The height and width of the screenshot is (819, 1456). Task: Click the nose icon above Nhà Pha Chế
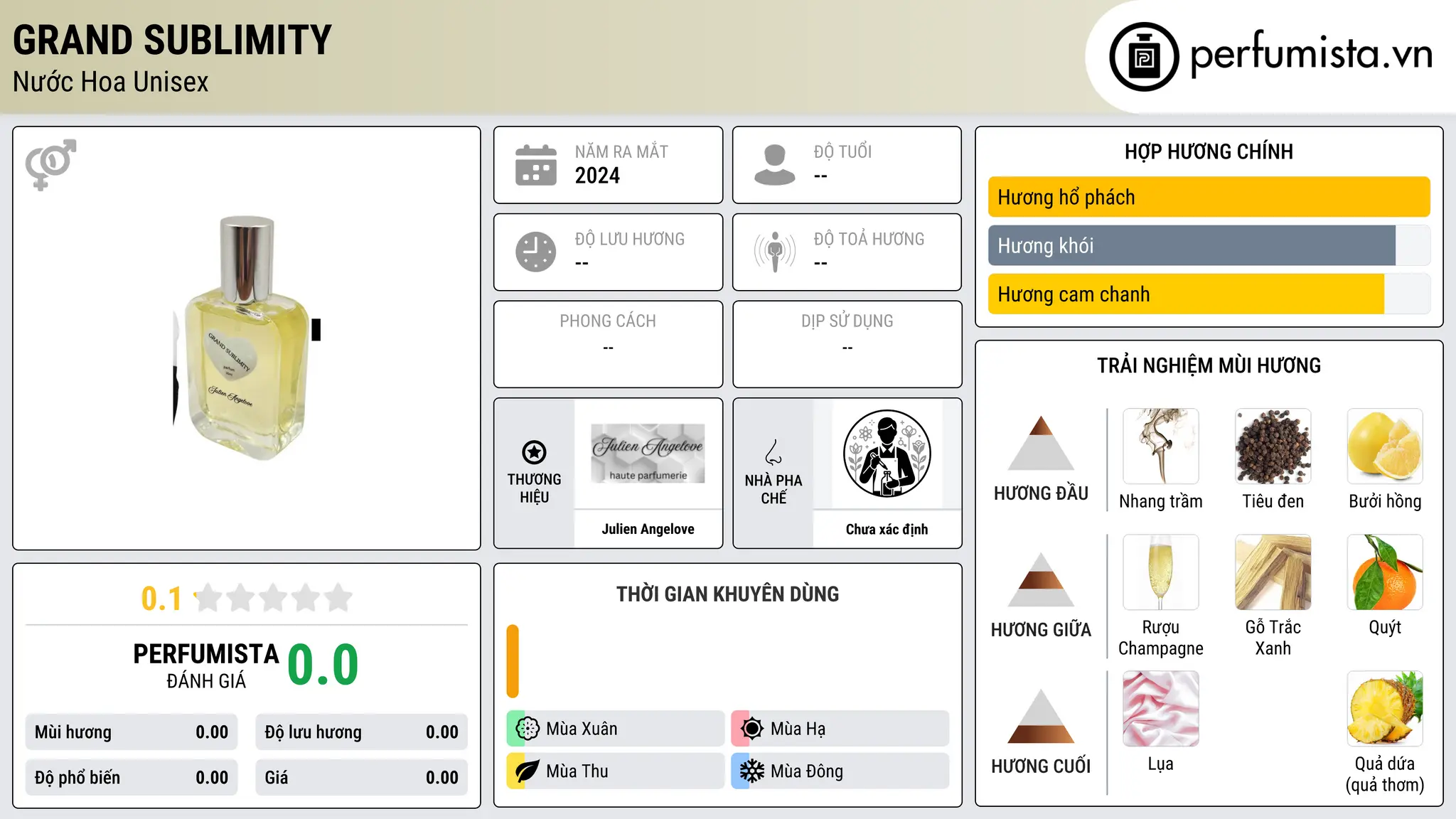pyautogui.click(x=773, y=452)
